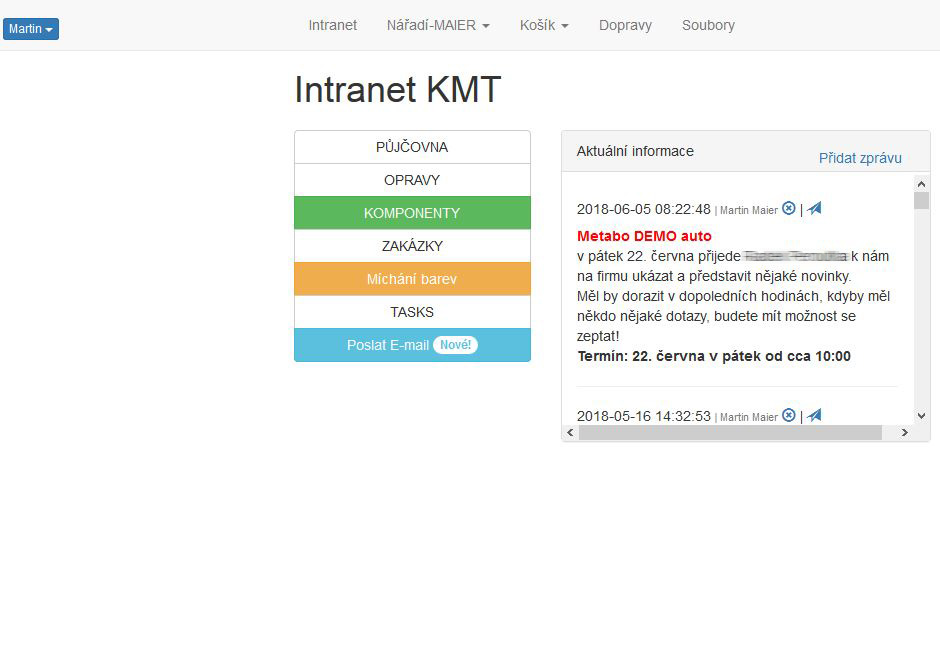Click remove icon on 2018-05-16 message
940x652 pixels.
pyautogui.click(x=789, y=415)
